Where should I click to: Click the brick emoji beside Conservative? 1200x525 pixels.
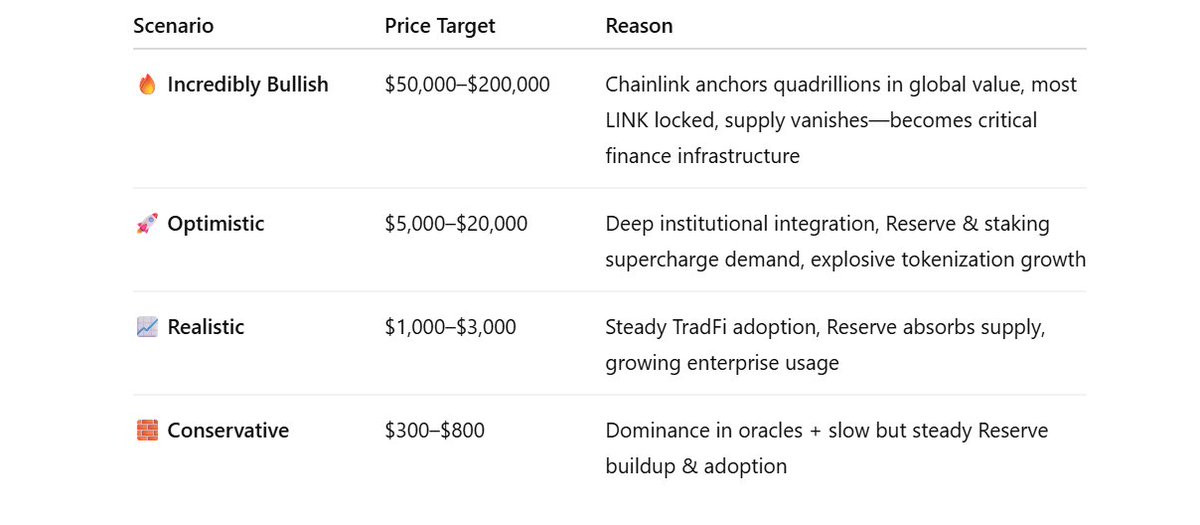pyautogui.click(x=147, y=431)
